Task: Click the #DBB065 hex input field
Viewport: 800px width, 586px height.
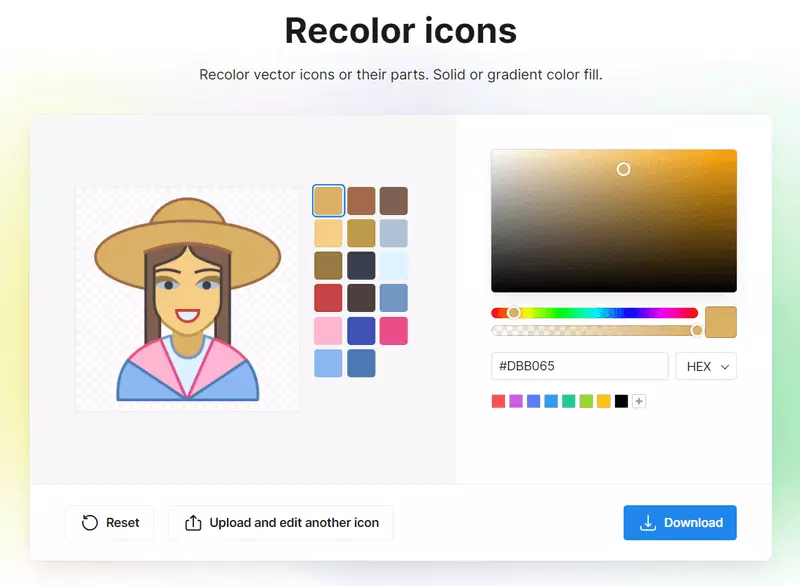Action: point(580,366)
